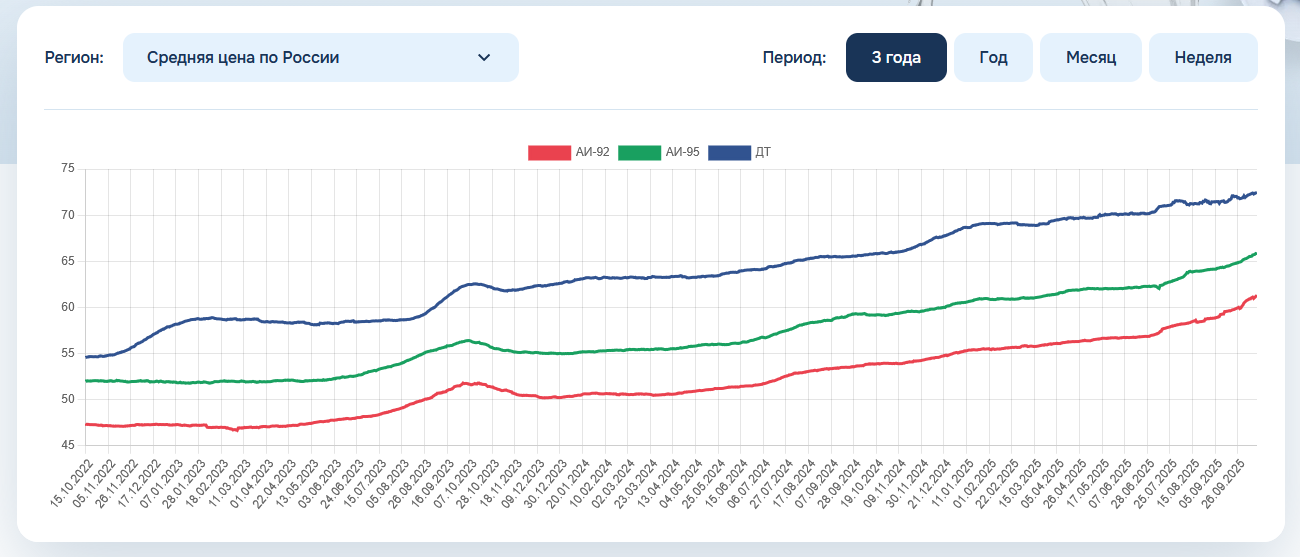This screenshot has height=557, width=1300.
Task: Set period to "Неделя"
Action: pyautogui.click(x=1203, y=58)
